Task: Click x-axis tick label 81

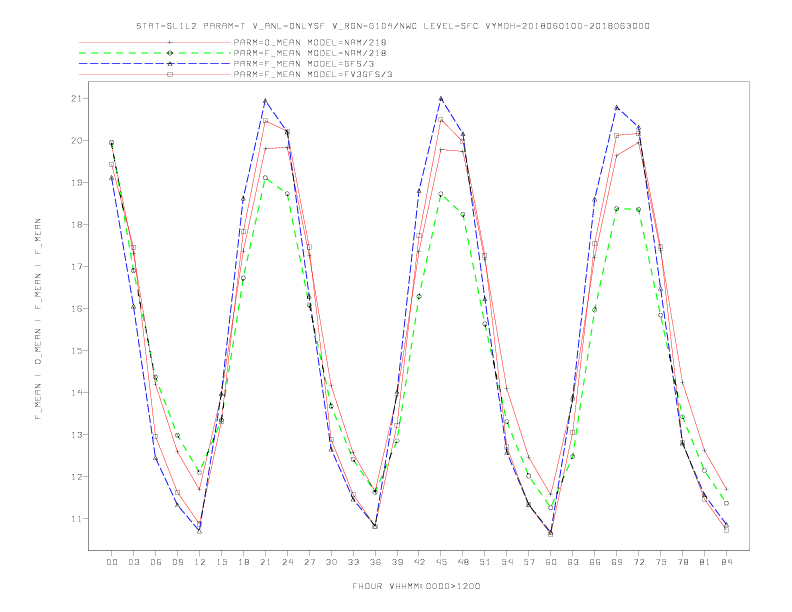Action: click(x=705, y=562)
